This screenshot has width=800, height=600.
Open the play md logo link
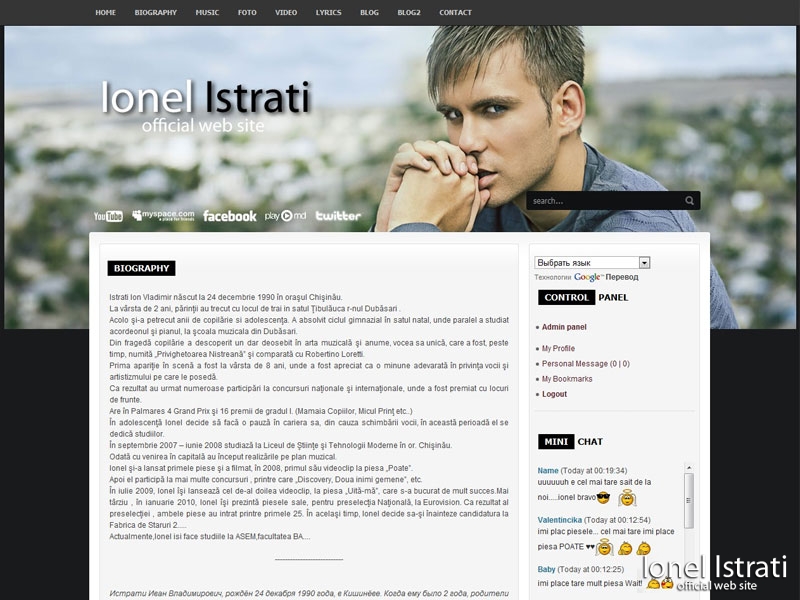click(x=285, y=216)
